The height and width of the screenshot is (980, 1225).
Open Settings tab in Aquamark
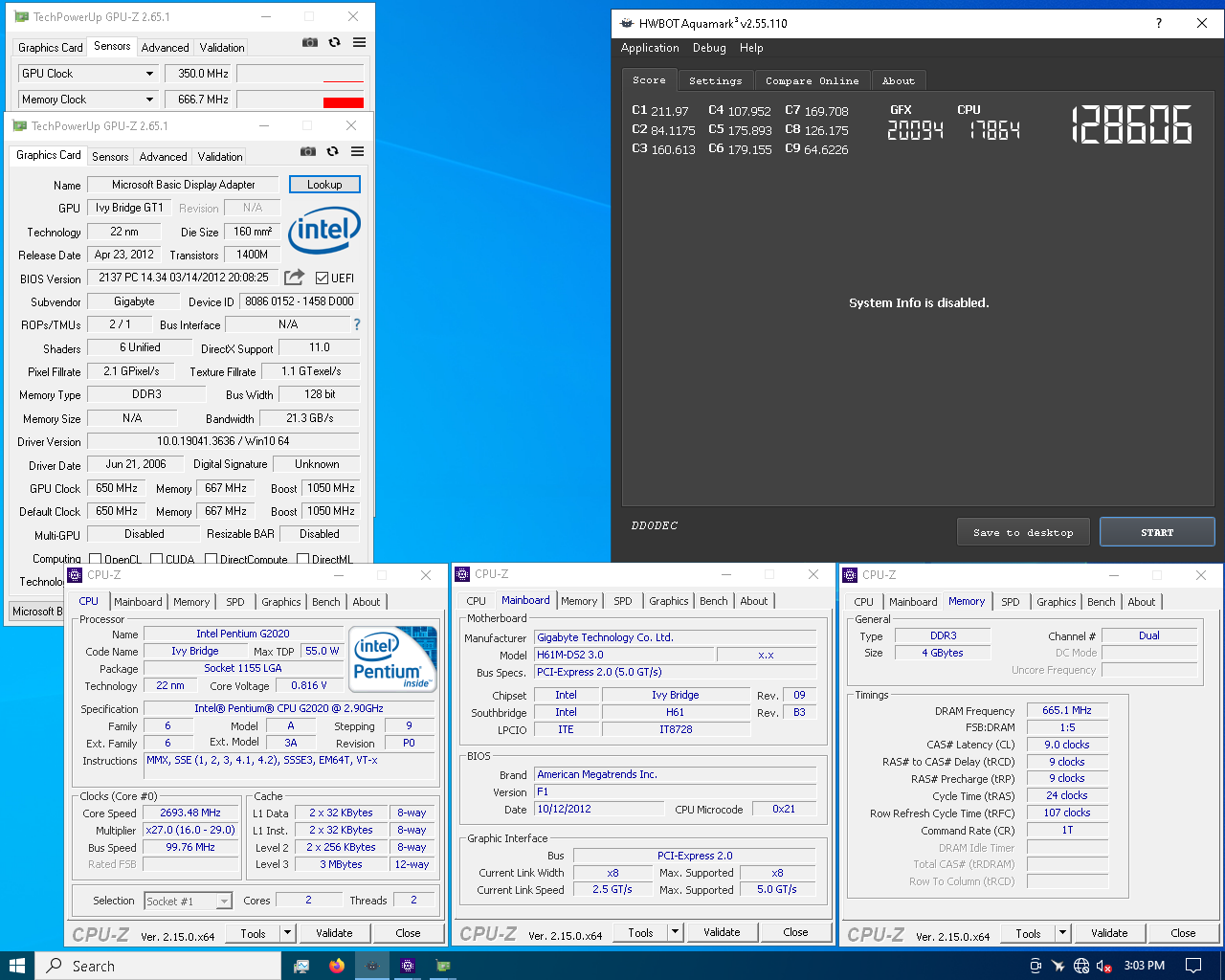[715, 81]
